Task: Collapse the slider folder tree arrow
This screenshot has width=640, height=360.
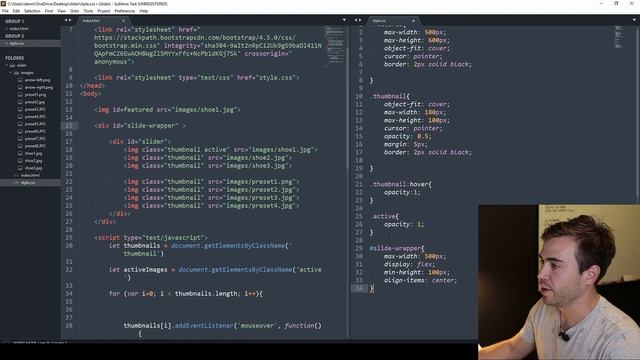Action: [x=7, y=65]
